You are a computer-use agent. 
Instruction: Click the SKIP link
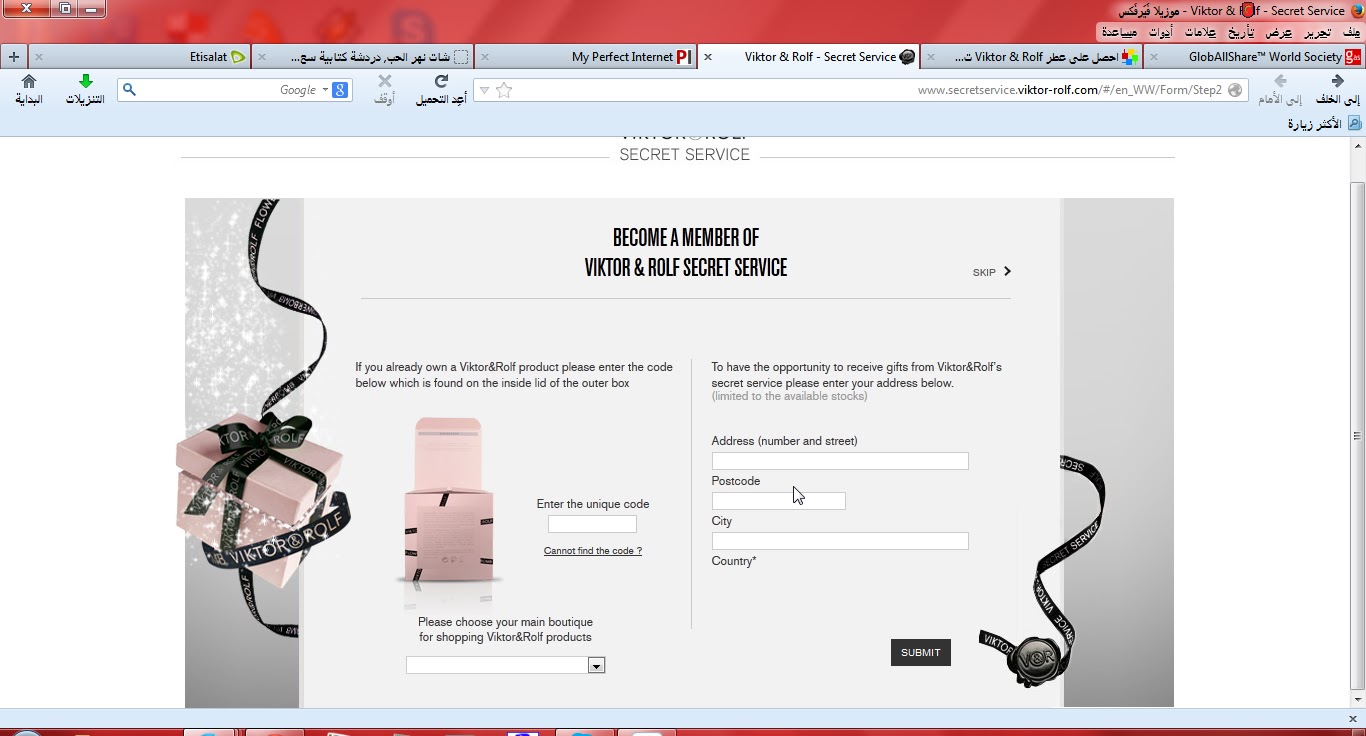pos(984,272)
